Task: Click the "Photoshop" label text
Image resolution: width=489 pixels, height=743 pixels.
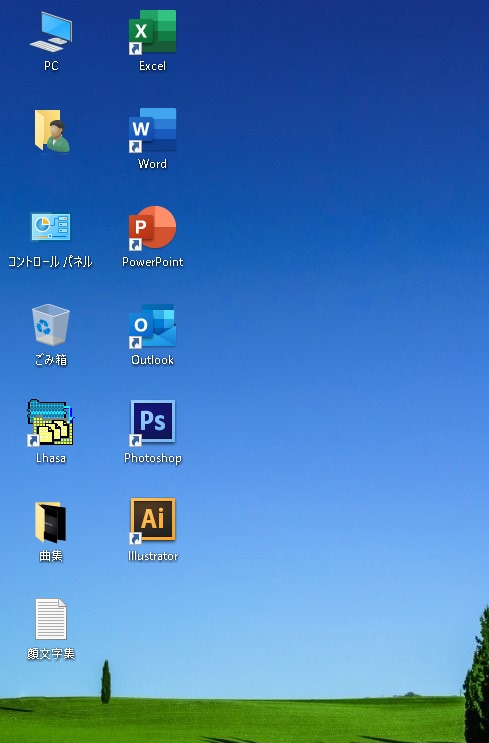Action: click(x=153, y=458)
